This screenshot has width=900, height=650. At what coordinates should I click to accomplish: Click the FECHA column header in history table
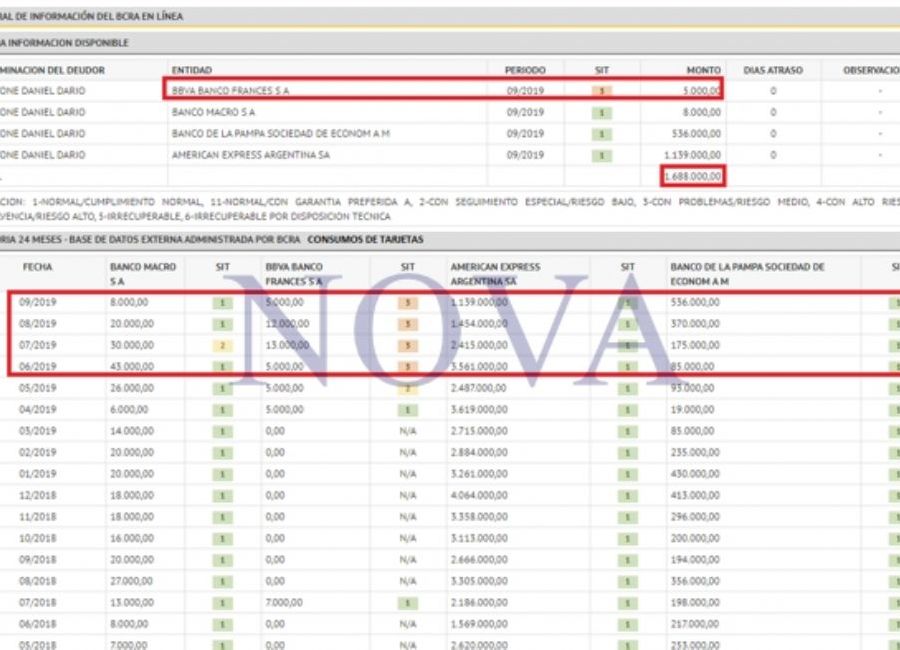(x=38, y=267)
